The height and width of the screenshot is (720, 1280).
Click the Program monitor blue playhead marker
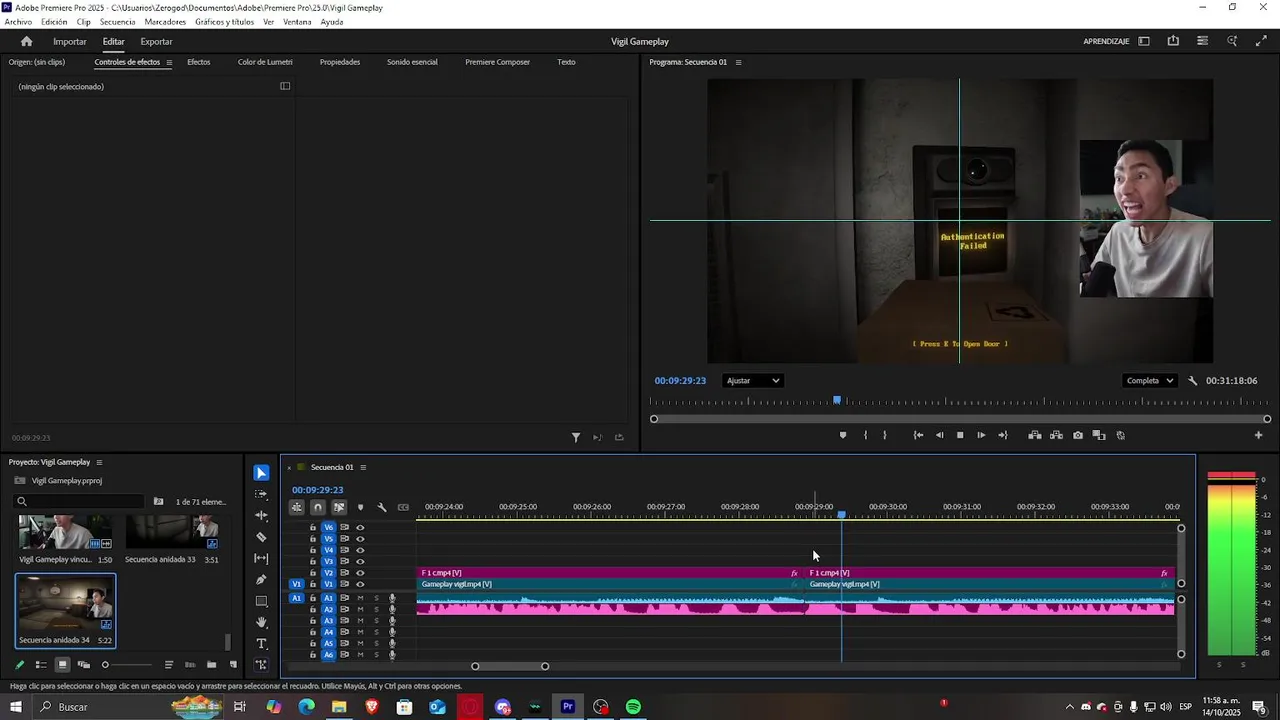pyautogui.click(x=837, y=400)
